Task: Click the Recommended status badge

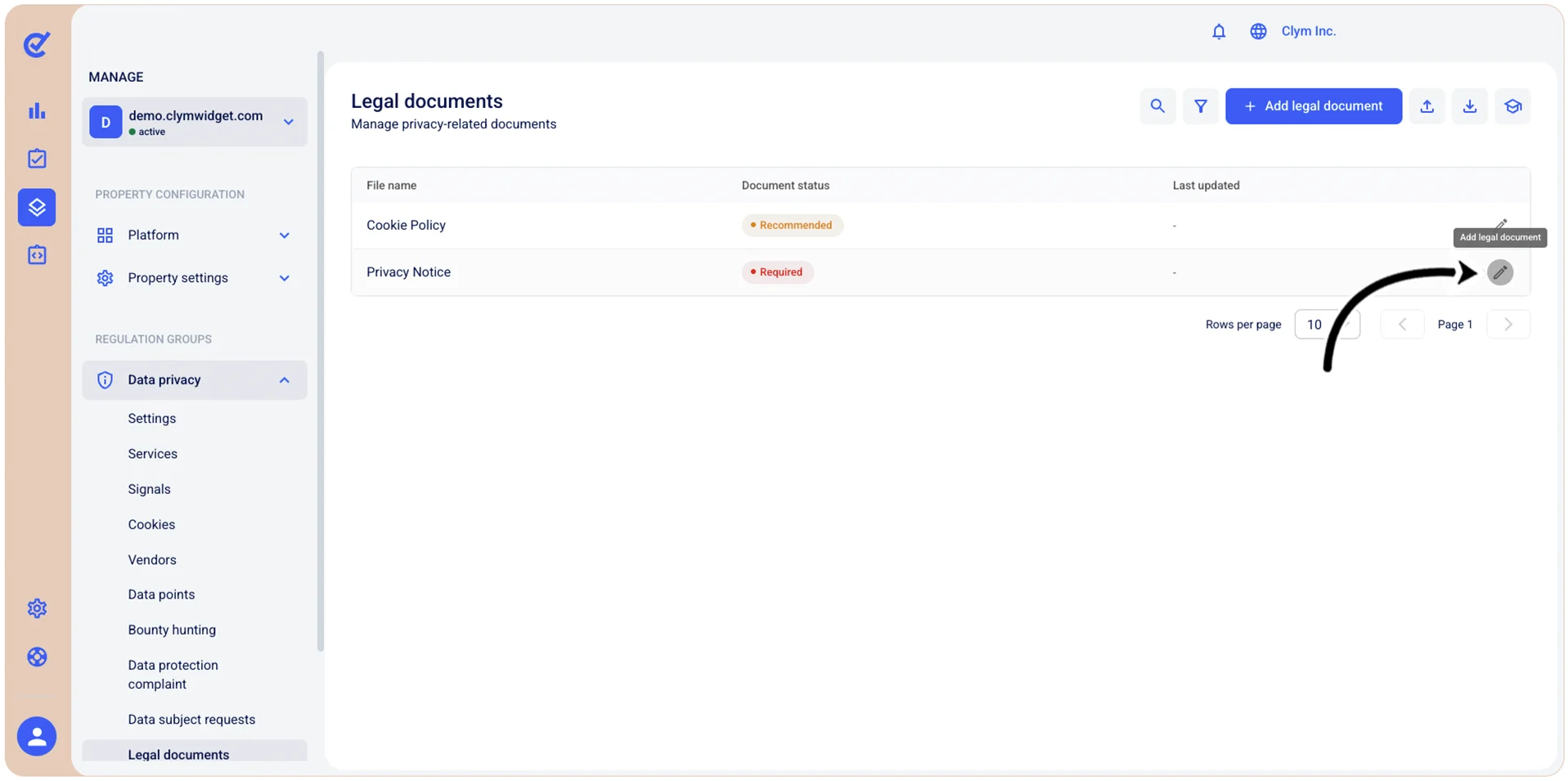Action: pyautogui.click(x=792, y=226)
